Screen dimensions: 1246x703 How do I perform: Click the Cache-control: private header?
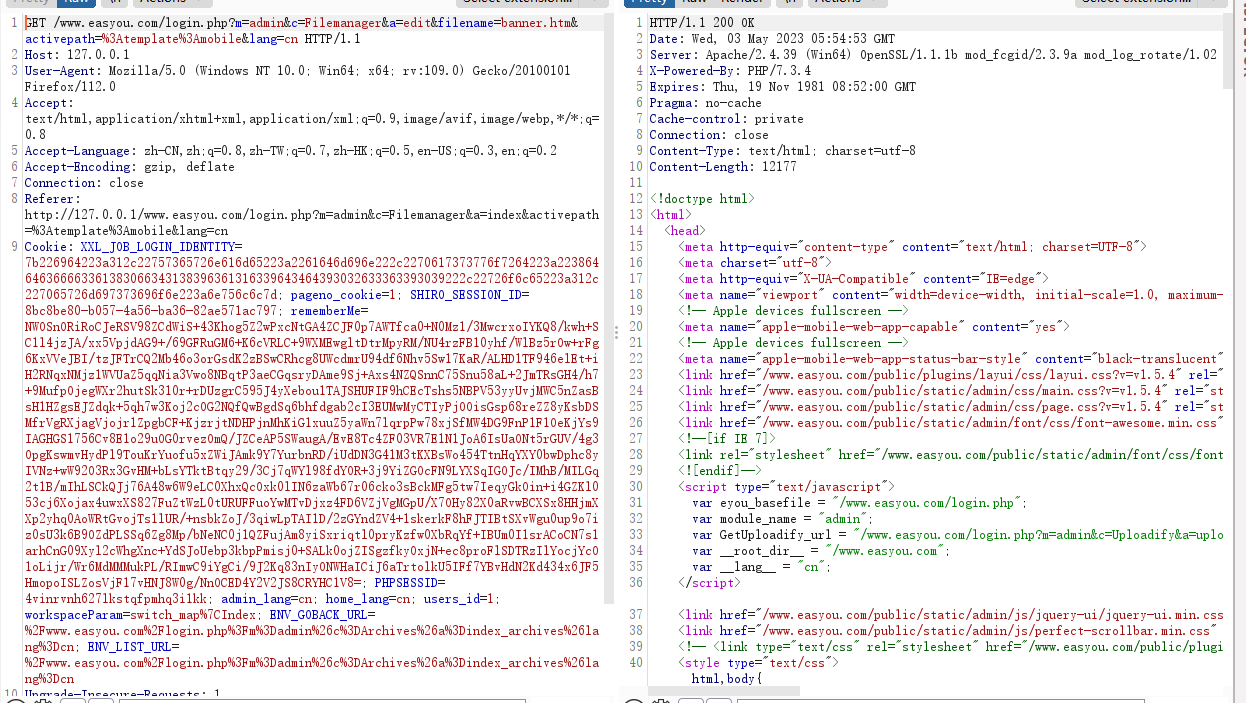click(726, 118)
